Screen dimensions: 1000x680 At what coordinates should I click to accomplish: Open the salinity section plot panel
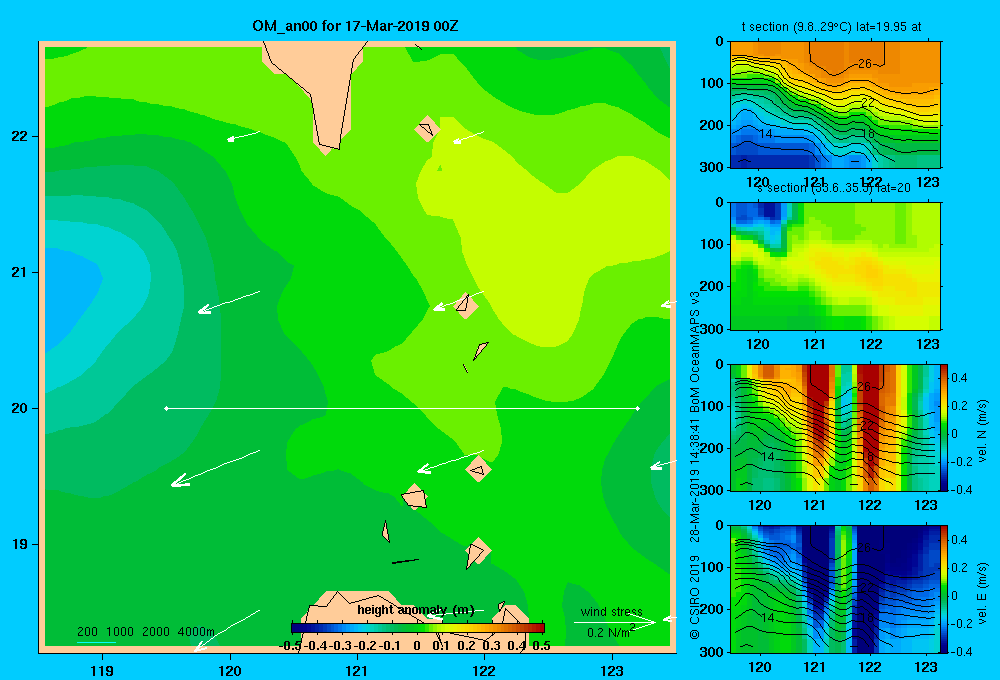(x=835, y=266)
